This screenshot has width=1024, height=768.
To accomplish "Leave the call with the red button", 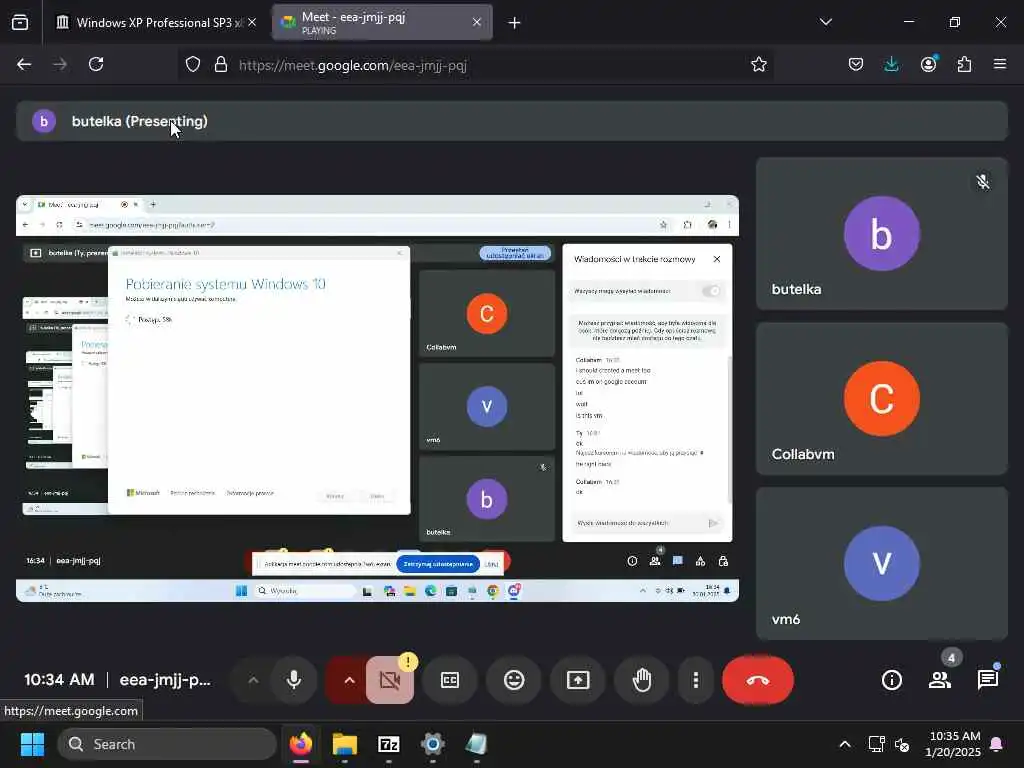I will [x=758, y=680].
